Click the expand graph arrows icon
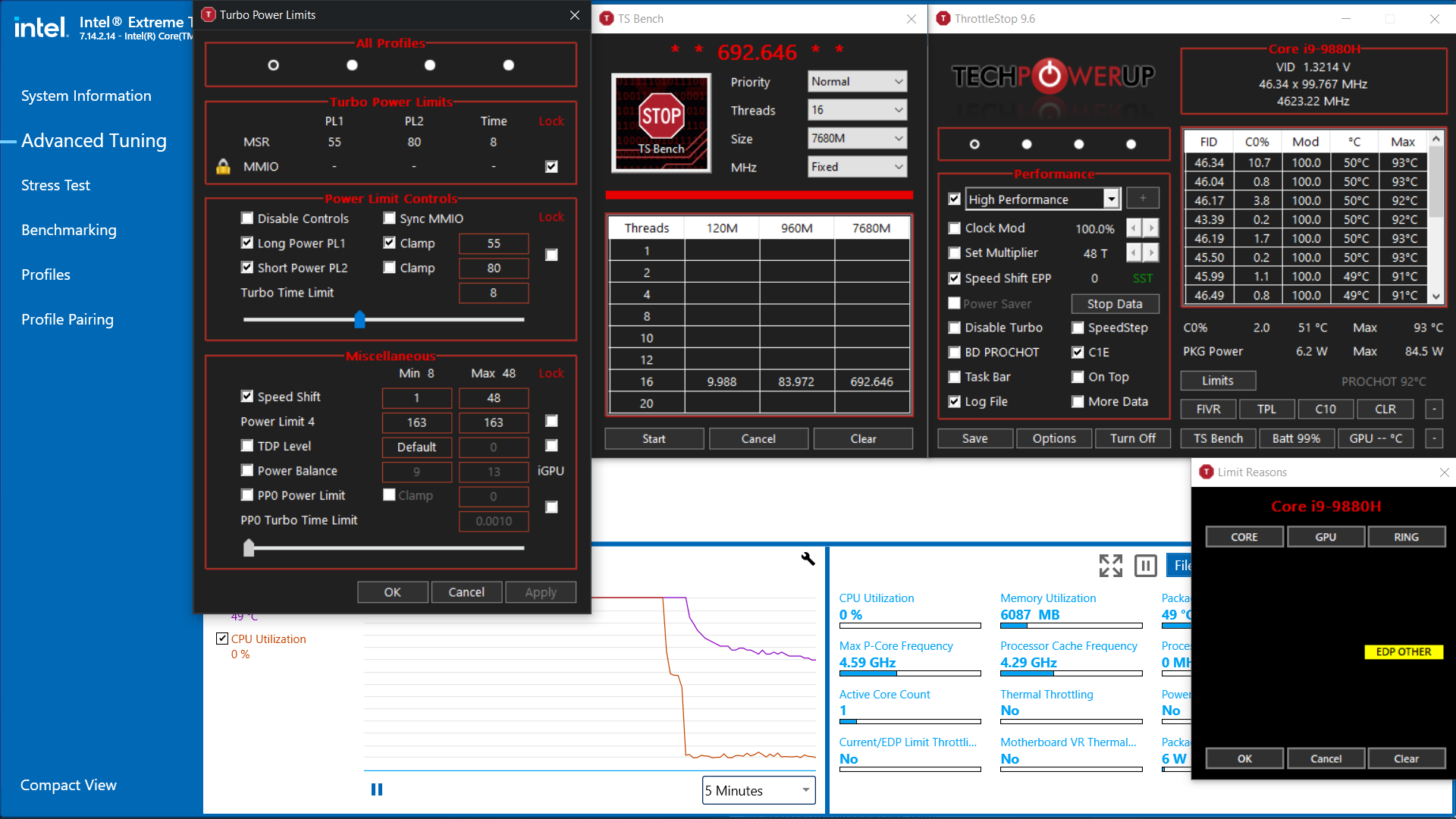The image size is (1456, 819). pos(1111,565)
